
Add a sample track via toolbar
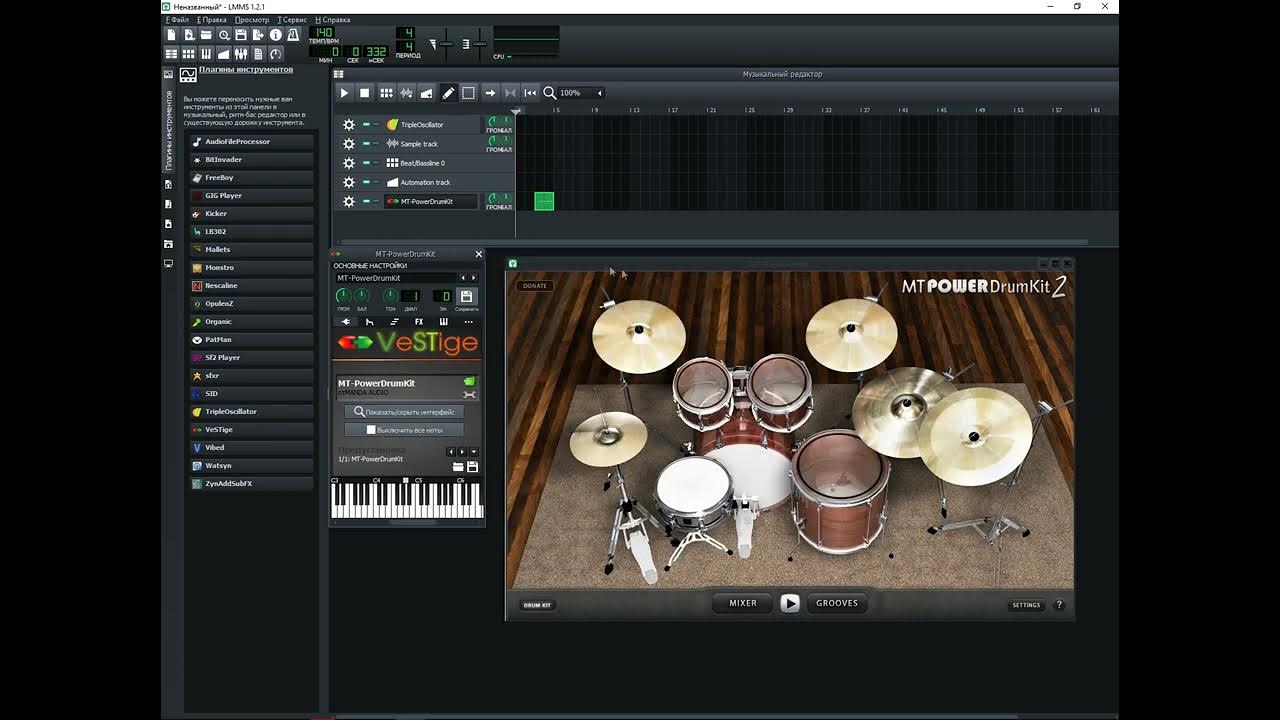click(x=406, y=93)
